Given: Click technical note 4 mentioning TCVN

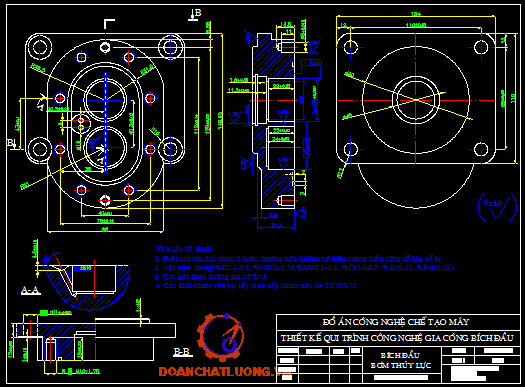Looking at the screenshot, I should pyautogui.click(x=255, y=286).
